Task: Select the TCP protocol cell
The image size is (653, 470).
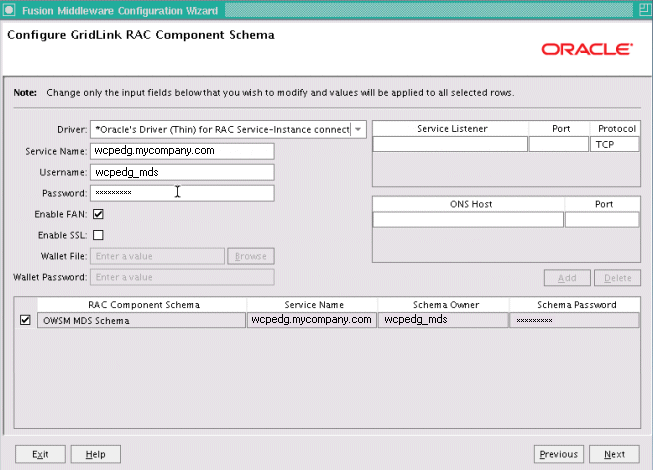Action: click(615, 144)
